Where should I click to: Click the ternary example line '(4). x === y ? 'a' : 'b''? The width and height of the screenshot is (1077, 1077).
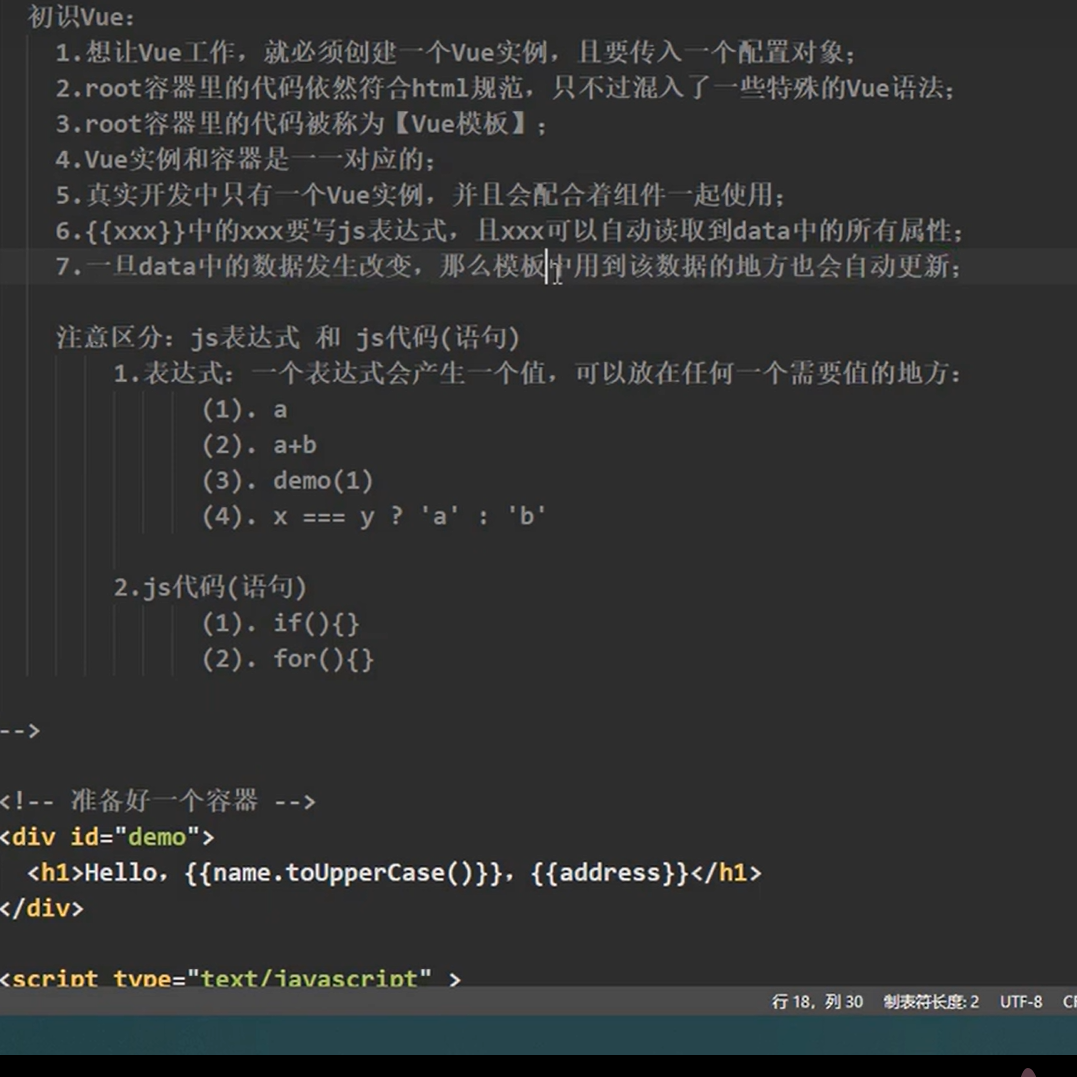[x=374, y=516]
